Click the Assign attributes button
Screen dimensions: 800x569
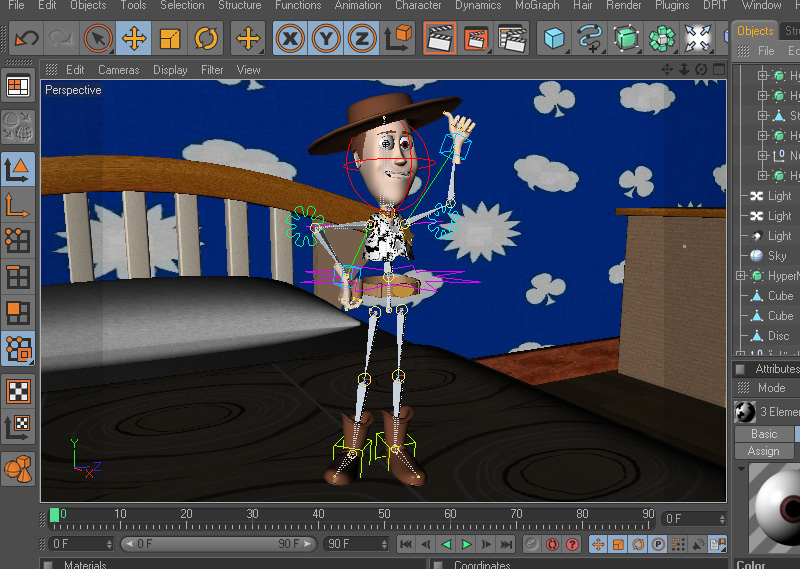(x=764, y=451)
